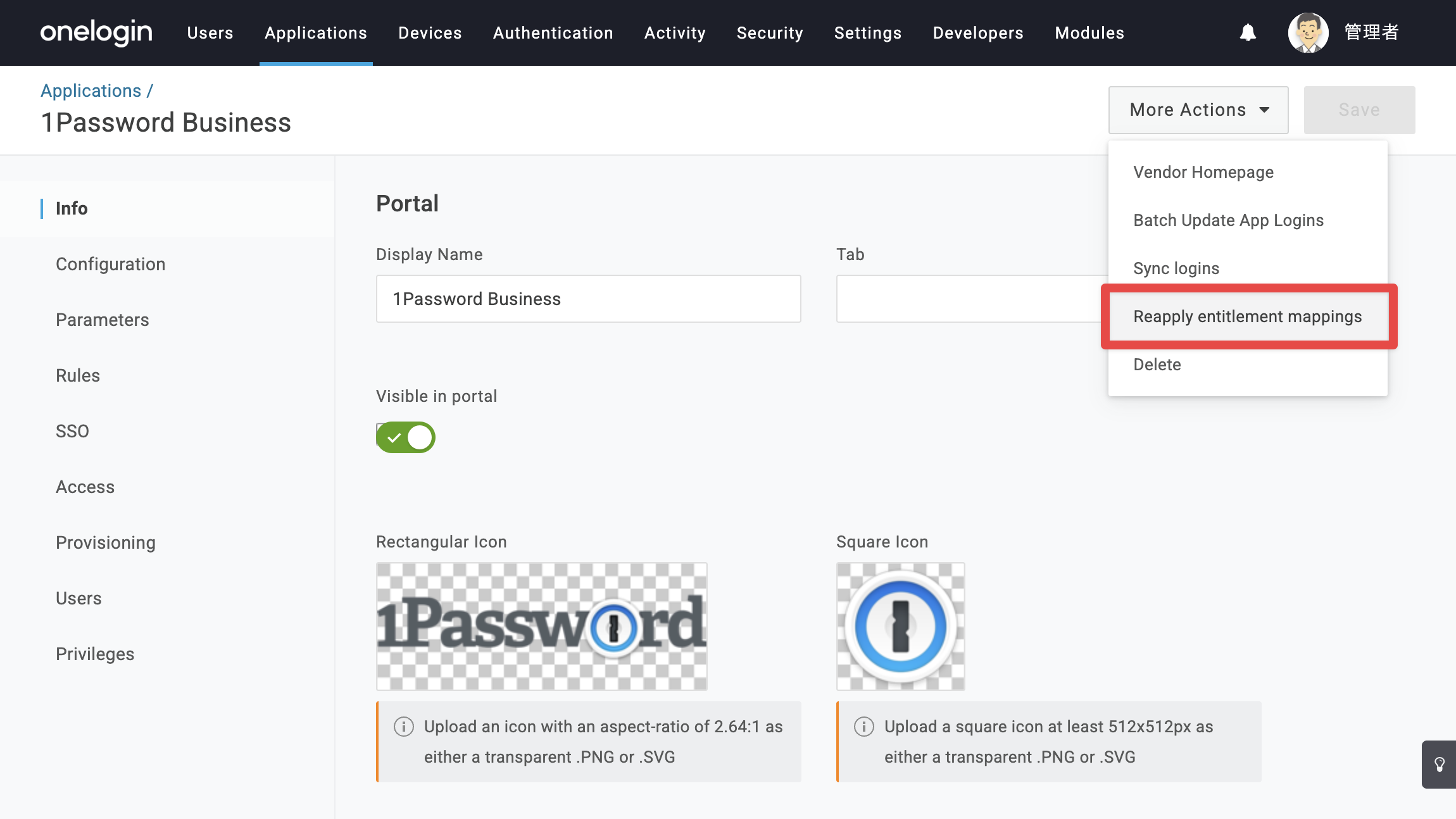Click the OneLogin logo

[x=96, y=32]
